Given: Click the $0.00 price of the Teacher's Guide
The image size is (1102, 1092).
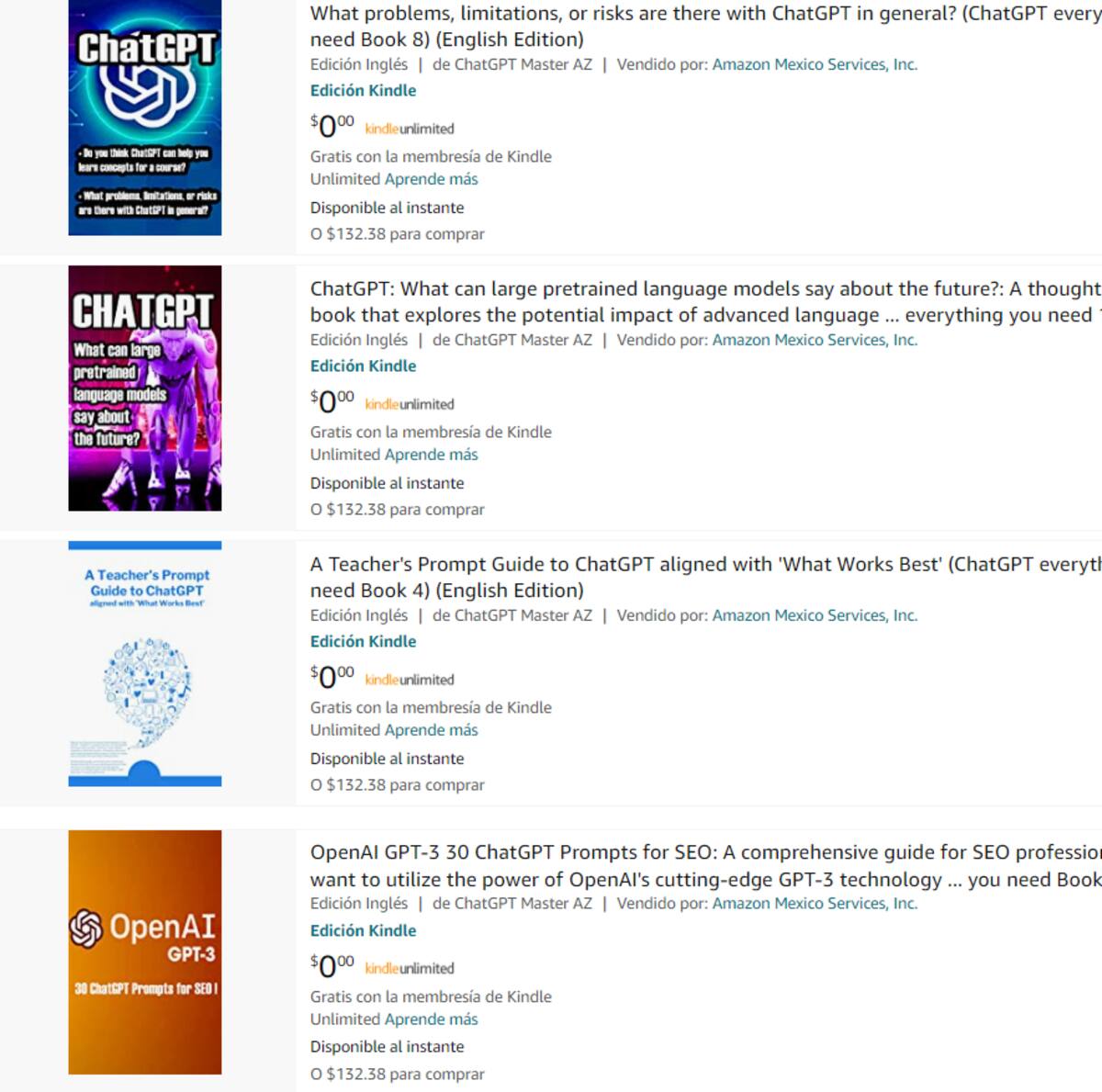Looking at the screenshot, I should (332, 676).
